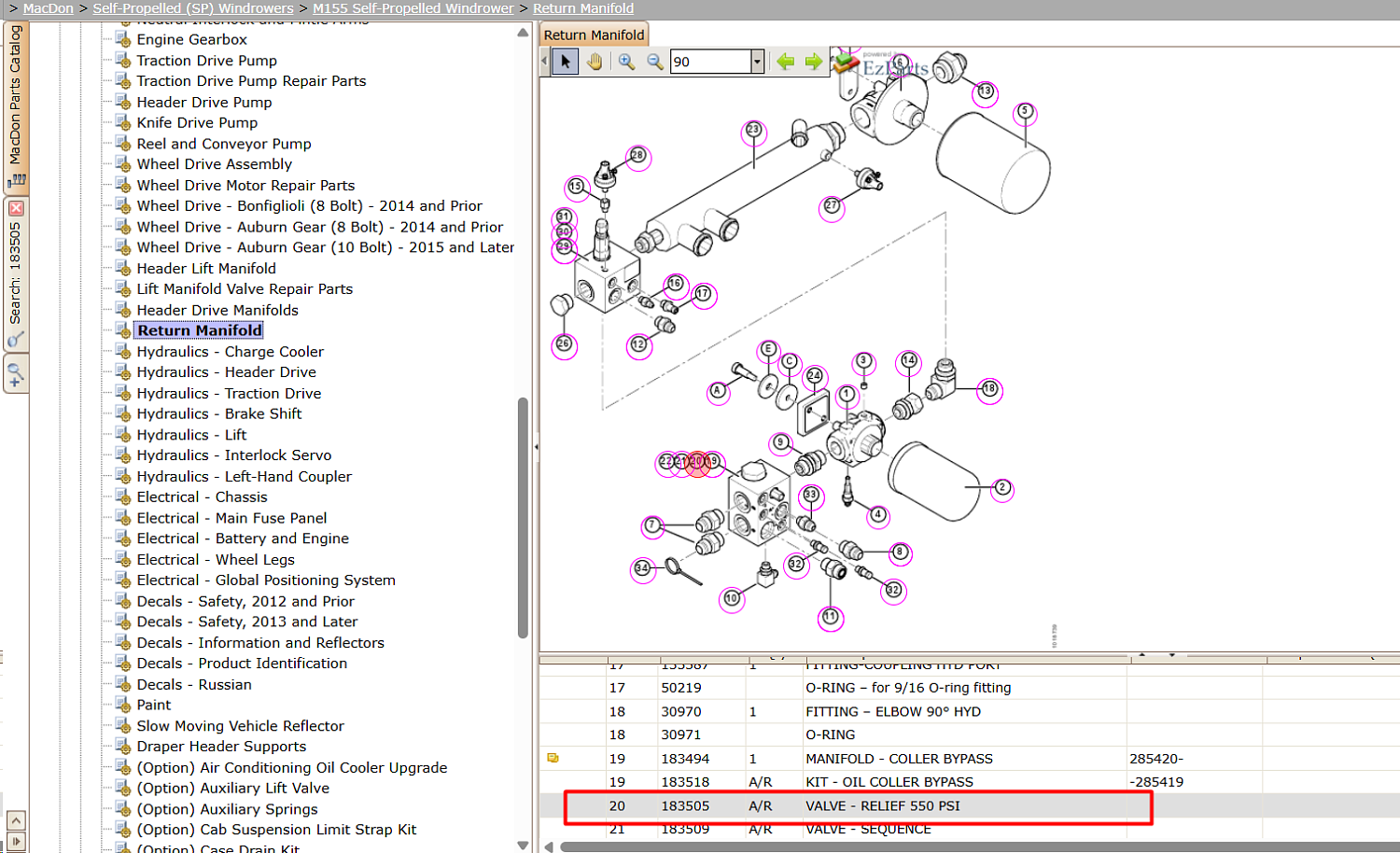Open Electrical - Main Fuse Panel
Screen dimensions: 1400x853
point(231,518)
